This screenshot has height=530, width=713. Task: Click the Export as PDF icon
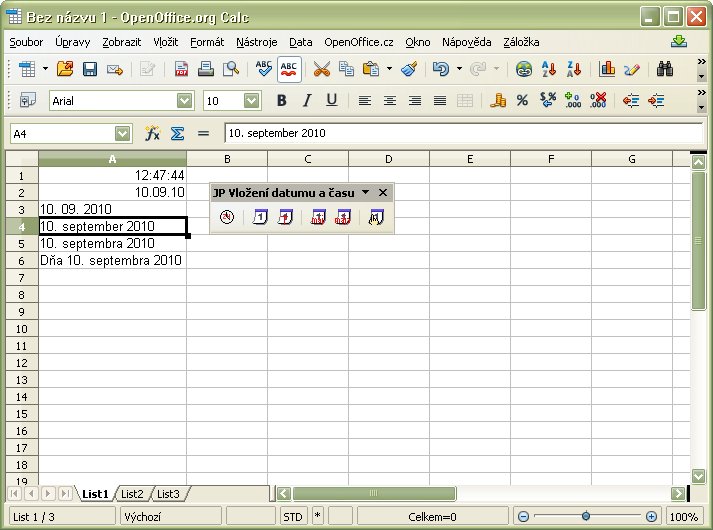click(x=182, y=70)
